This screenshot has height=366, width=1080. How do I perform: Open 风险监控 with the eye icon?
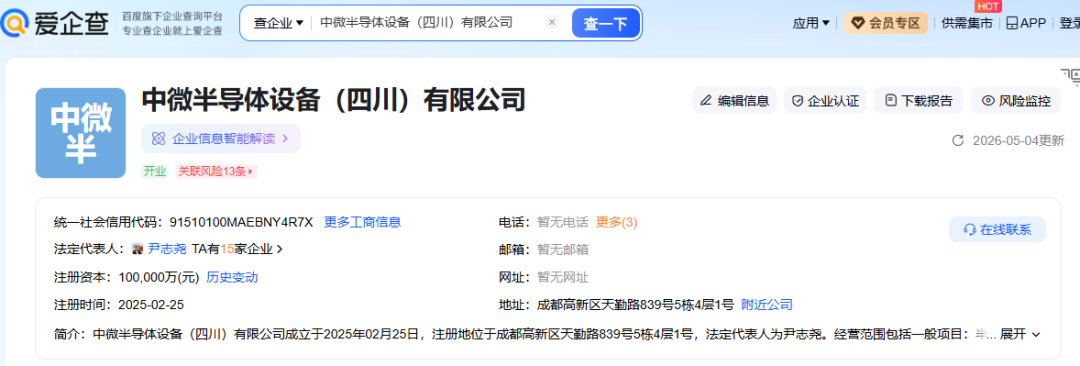pyautogui.click(x=1016, y=101)
